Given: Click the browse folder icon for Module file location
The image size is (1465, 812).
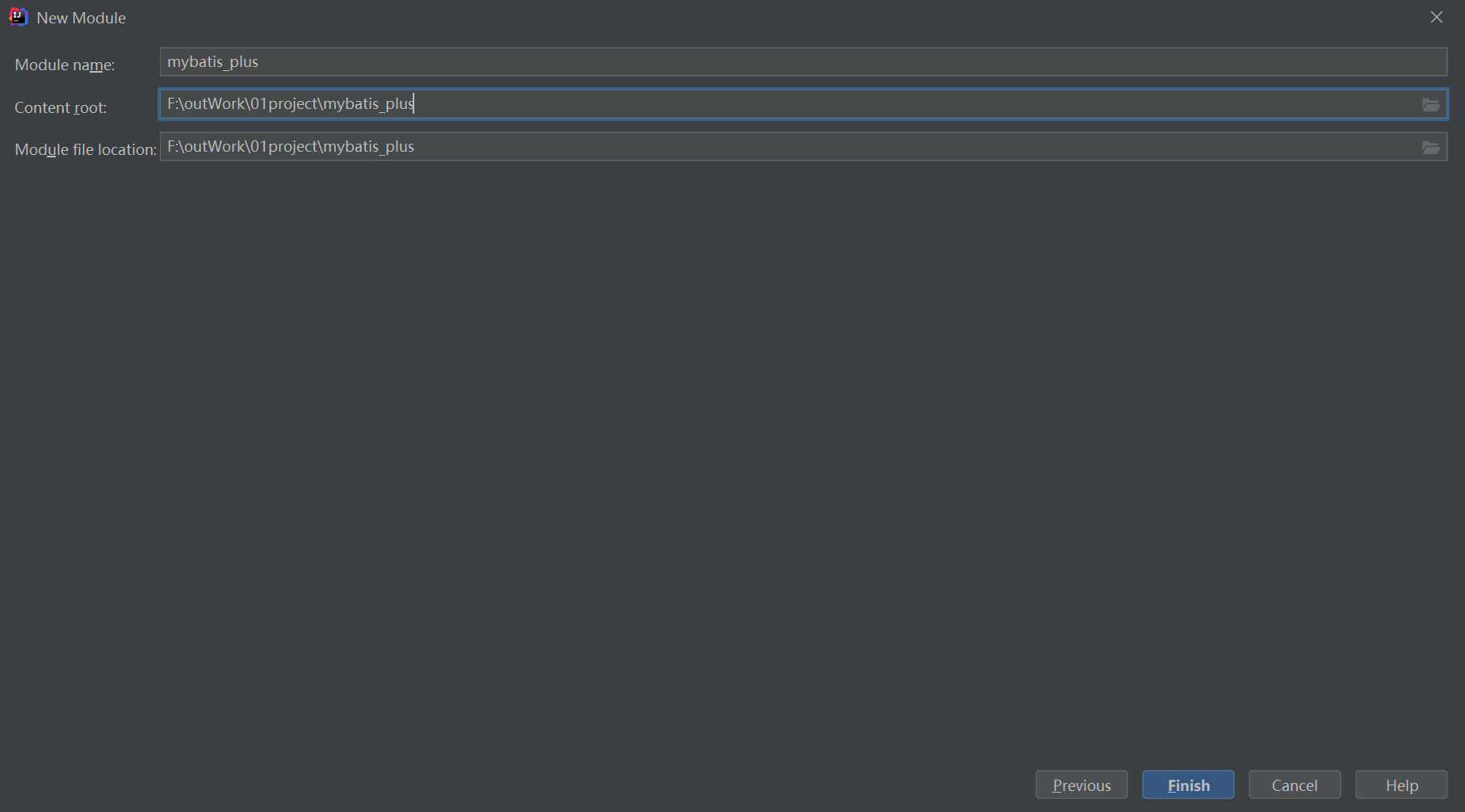Looking at the screenshot, I should click(x=1430, y=148).
